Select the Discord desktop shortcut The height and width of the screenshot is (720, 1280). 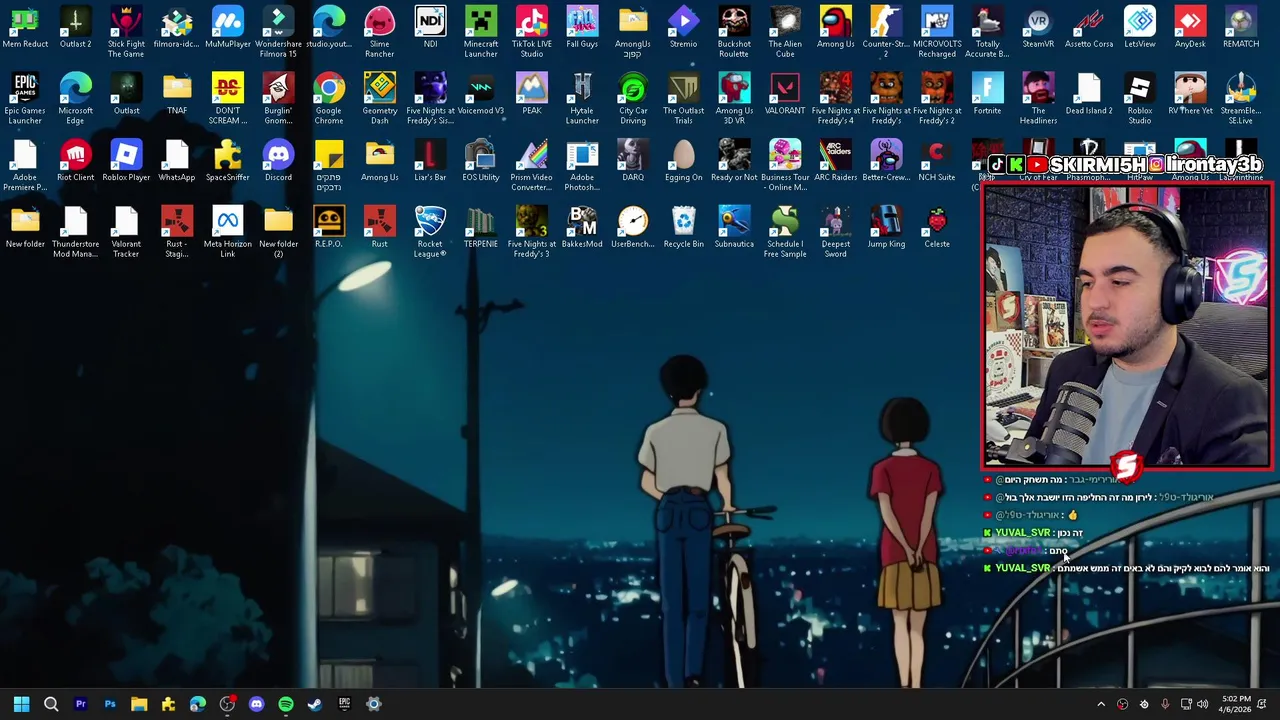click(x=278, y=161)
